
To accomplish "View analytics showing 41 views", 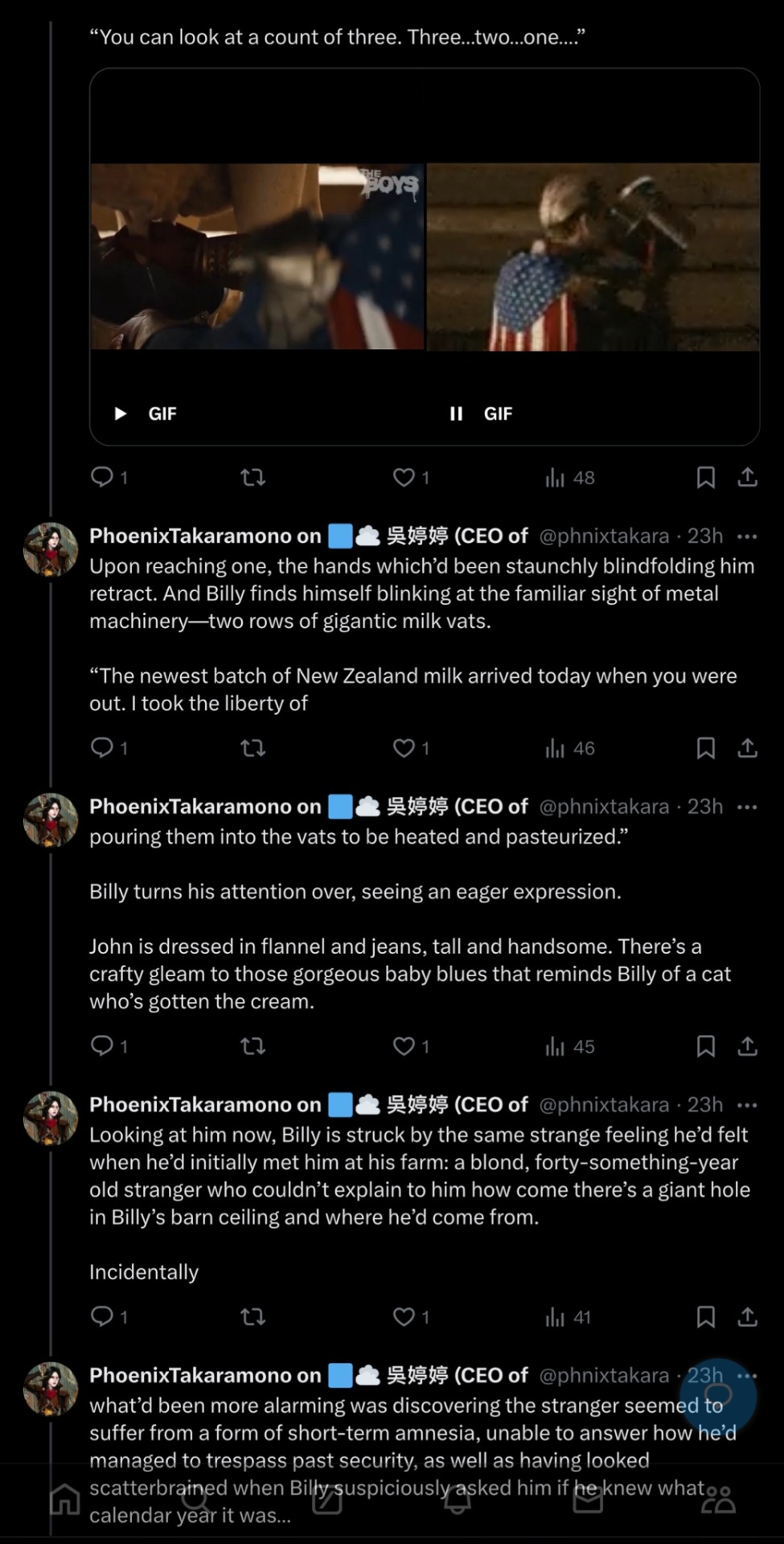I will pos(568,1317).
